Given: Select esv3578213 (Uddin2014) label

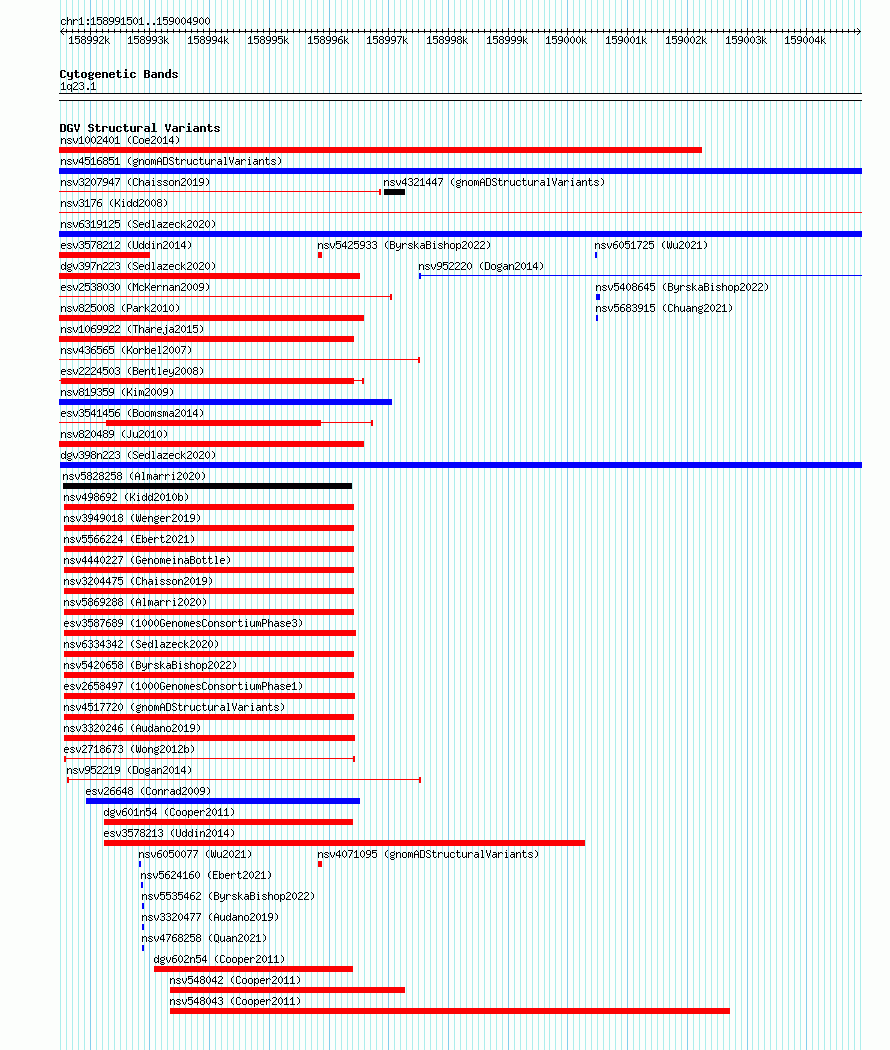Looking at the screenshot, I should (169, 833).
